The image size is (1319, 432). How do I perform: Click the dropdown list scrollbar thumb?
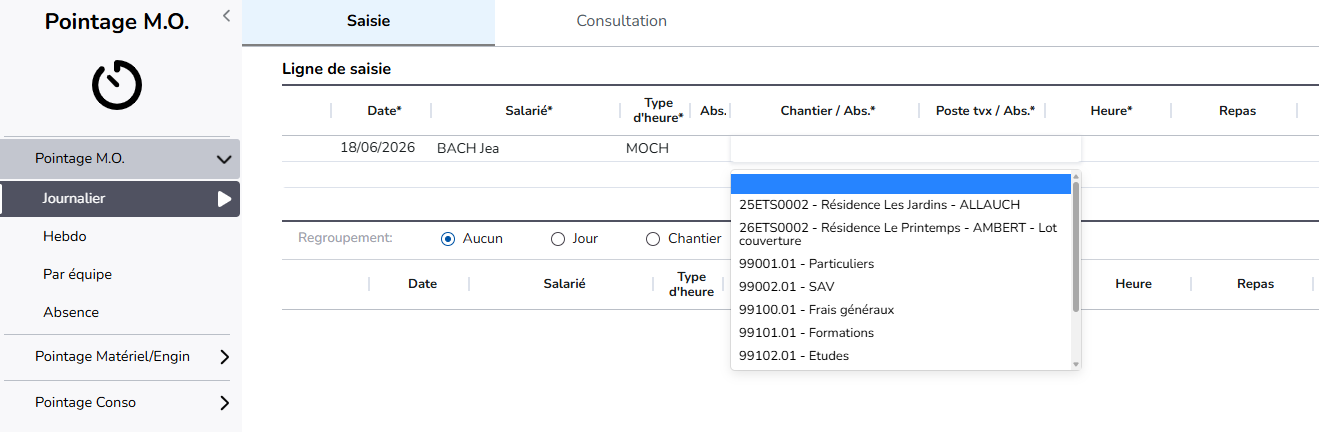(1076, 247)
